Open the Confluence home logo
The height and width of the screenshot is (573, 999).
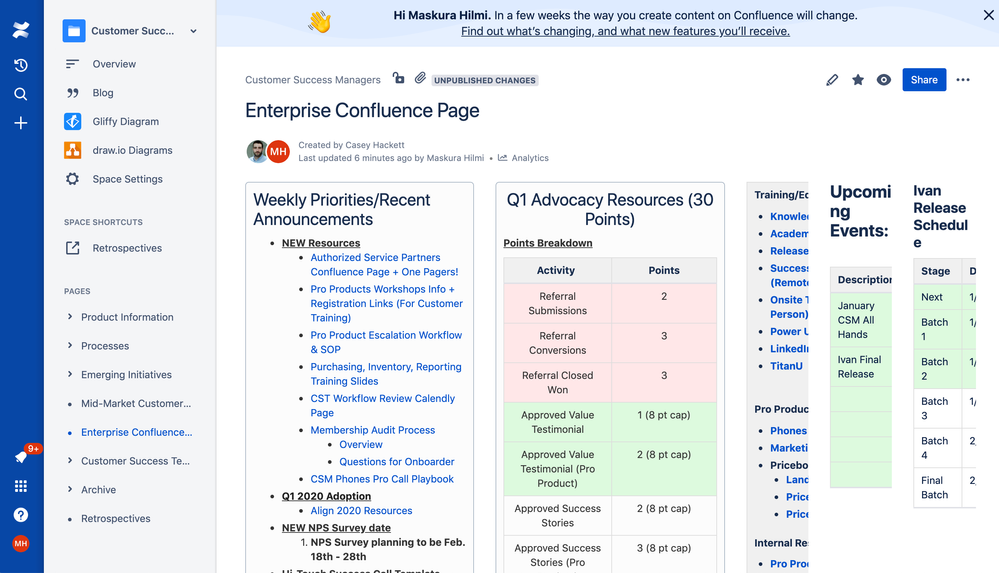pos(20,29)
